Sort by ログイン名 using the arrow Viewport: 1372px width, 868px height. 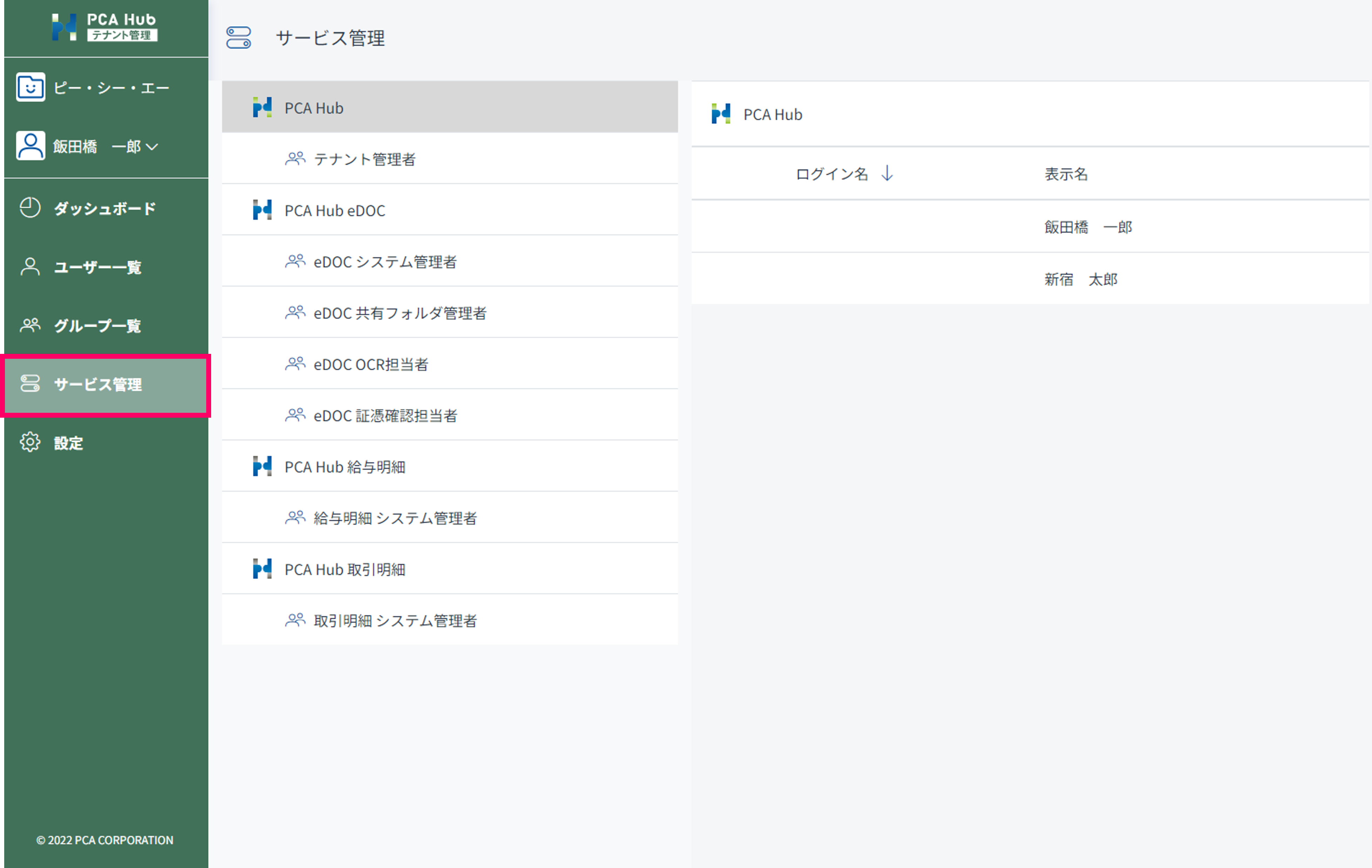(887, 173)
